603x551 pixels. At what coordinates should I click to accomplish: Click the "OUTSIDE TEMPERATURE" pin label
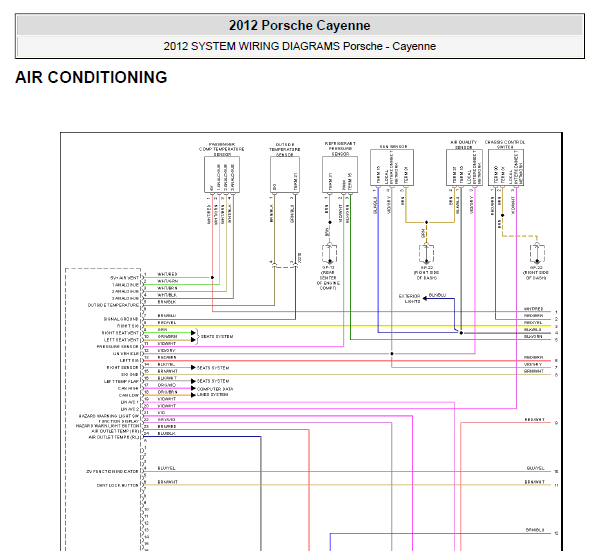click(x=113, y=305)
